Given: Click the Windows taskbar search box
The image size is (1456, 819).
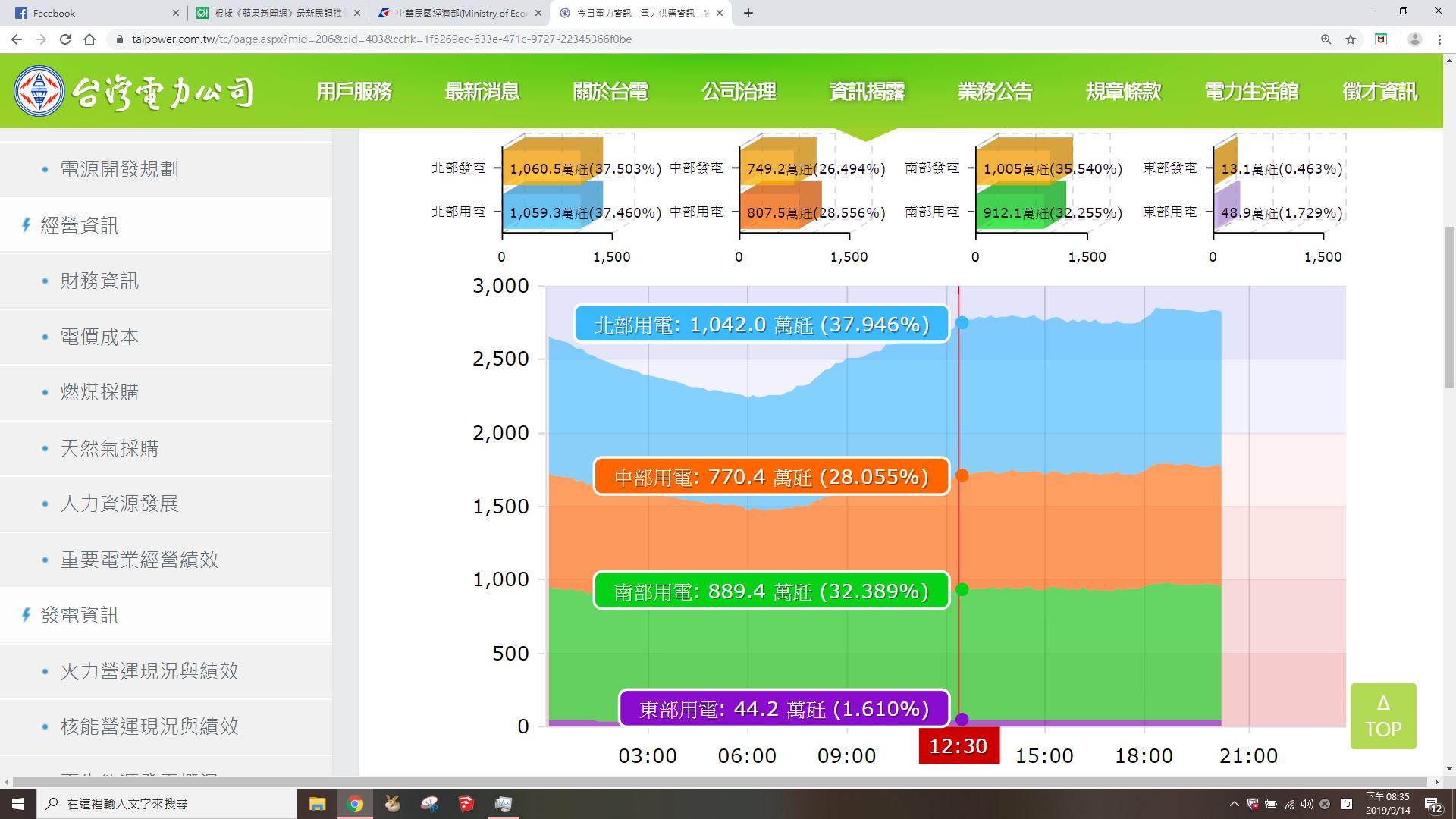Looking at the screenshot, I should [167, 804].
